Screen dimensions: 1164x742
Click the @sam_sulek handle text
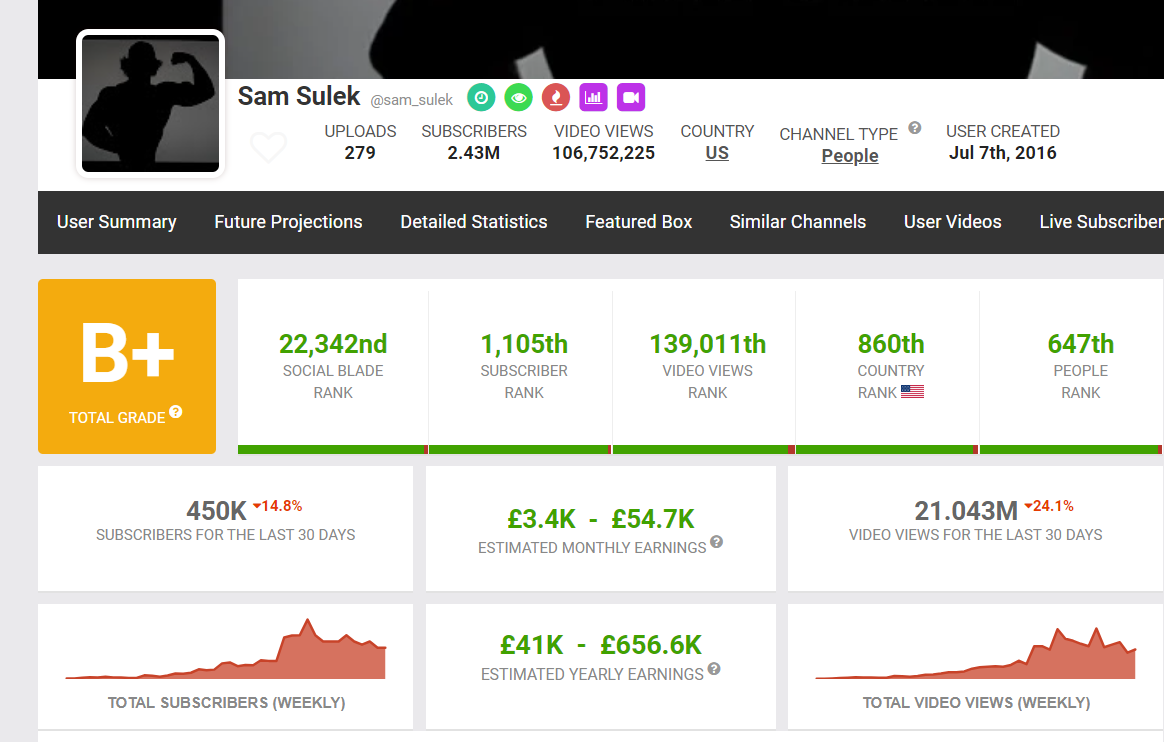411,100
